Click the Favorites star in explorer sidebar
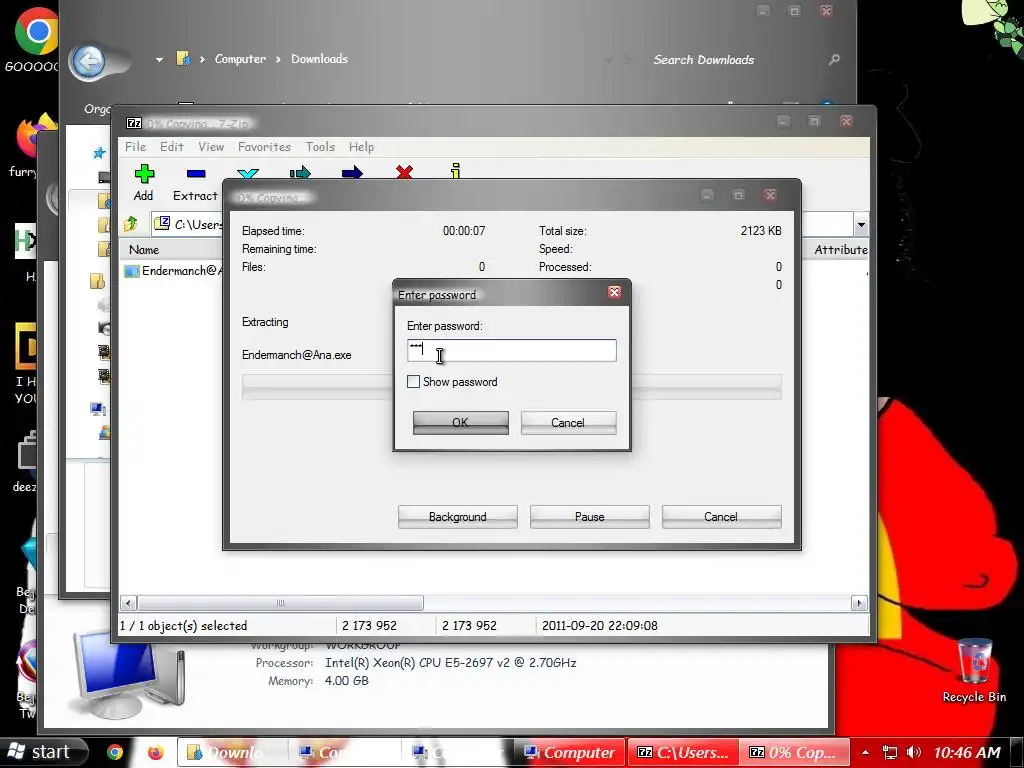This screenshot has height=768, width=1024. (x=99, y=153)
